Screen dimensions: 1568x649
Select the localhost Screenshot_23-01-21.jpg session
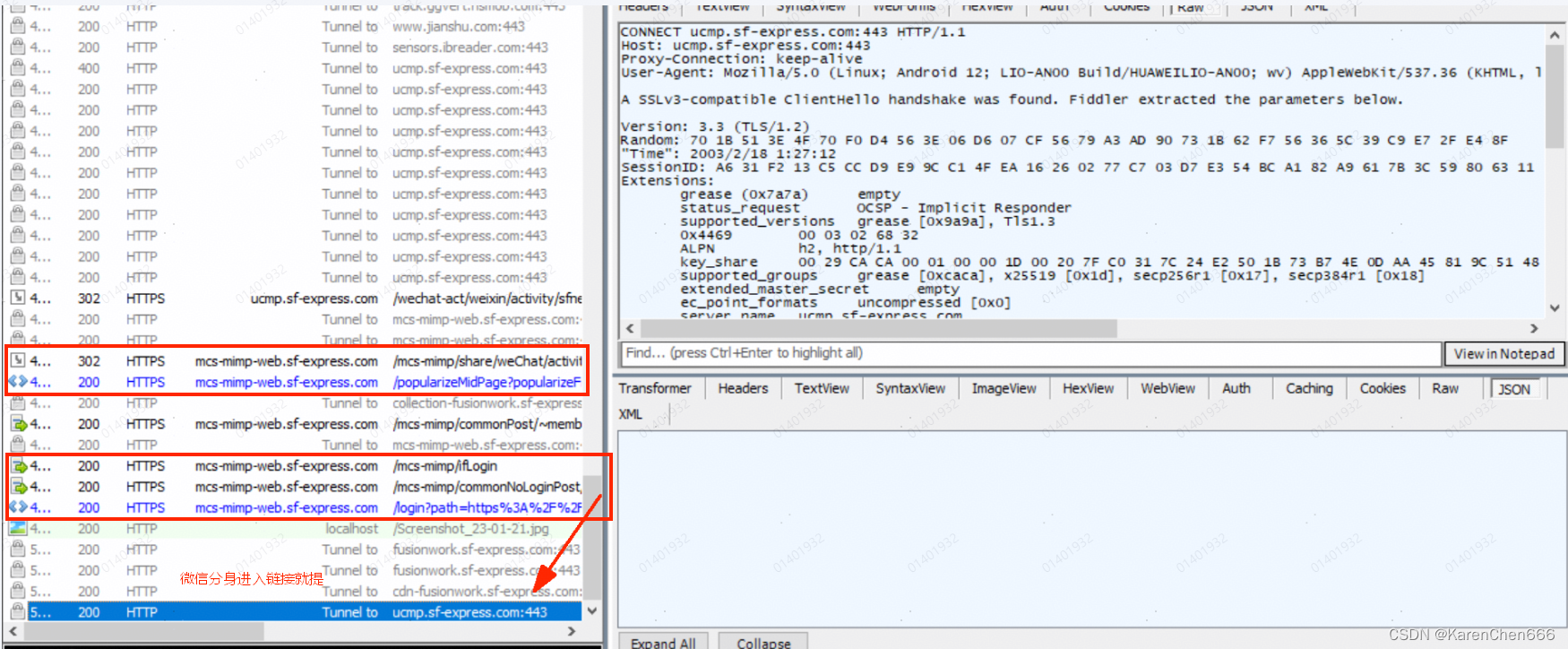294,528
